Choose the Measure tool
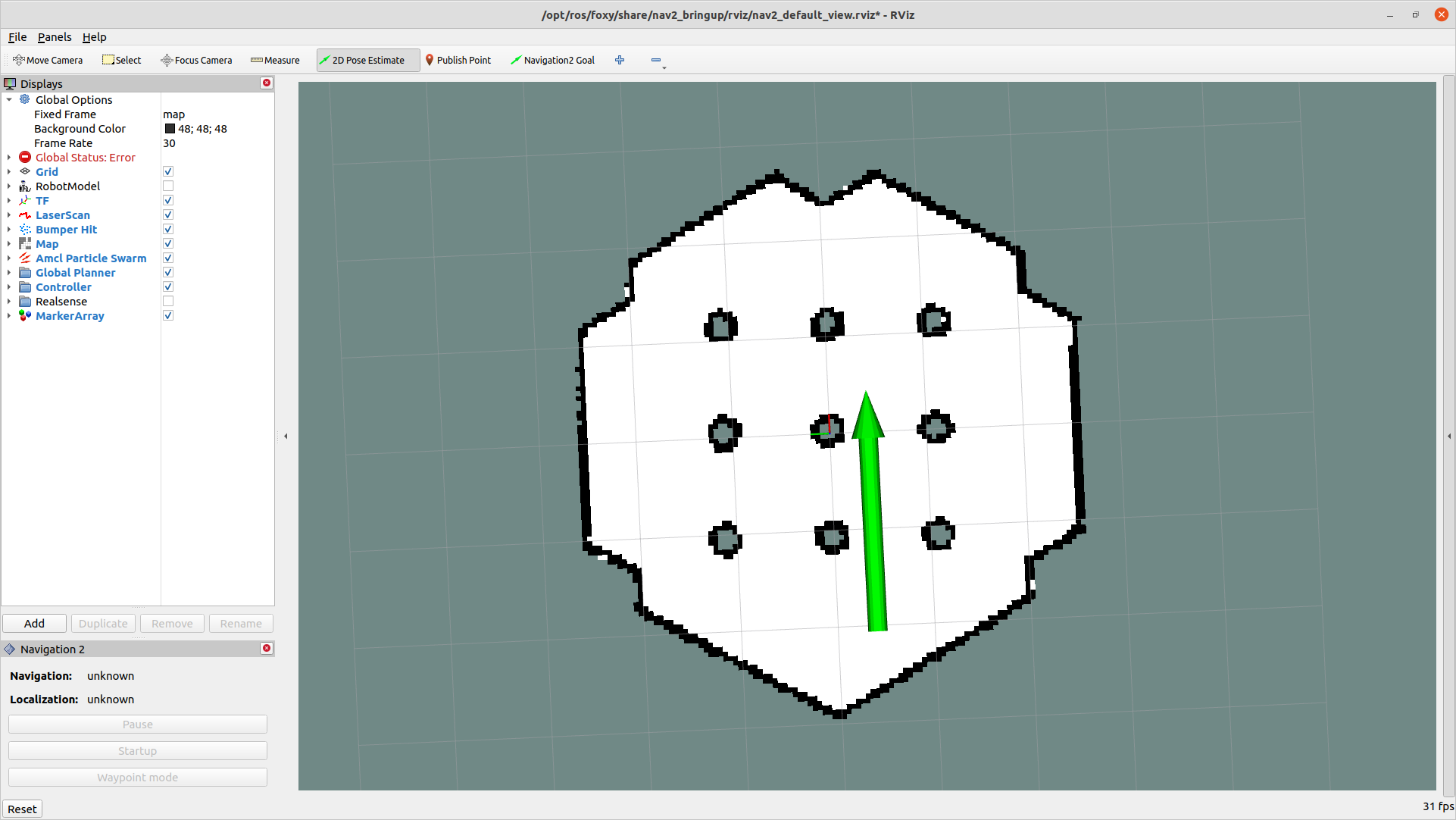1456x820 pixels. point(275,60)
